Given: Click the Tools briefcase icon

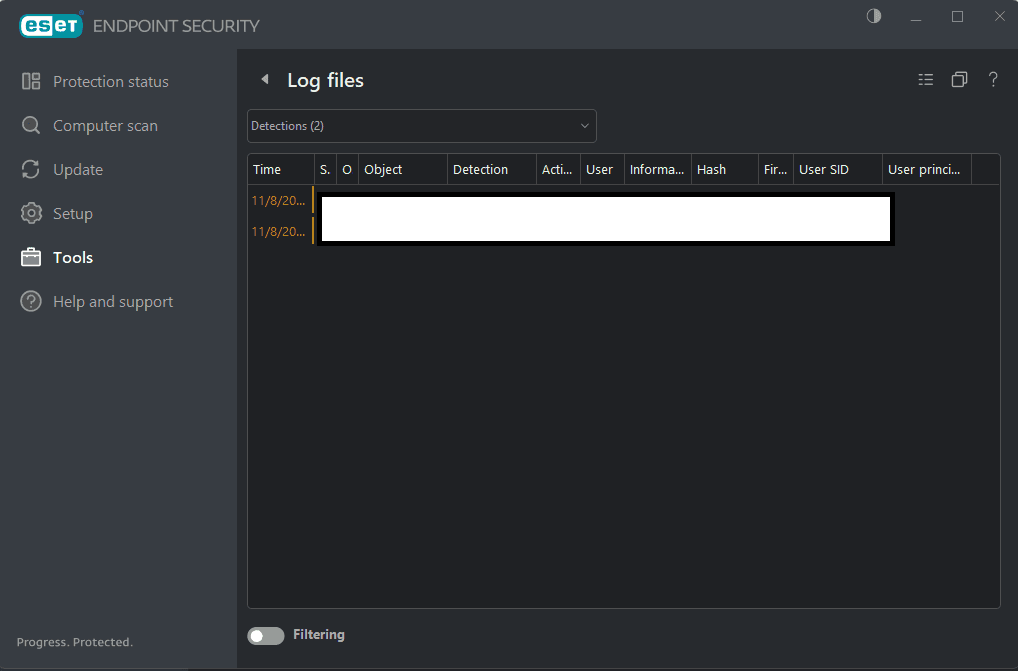Looking at the screenshot, I should 31,258.
